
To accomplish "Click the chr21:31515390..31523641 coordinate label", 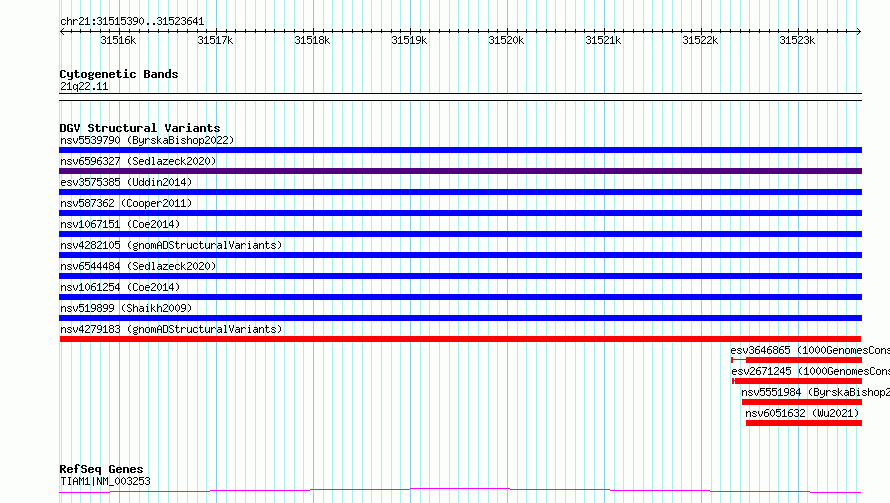I will point(132,22).
